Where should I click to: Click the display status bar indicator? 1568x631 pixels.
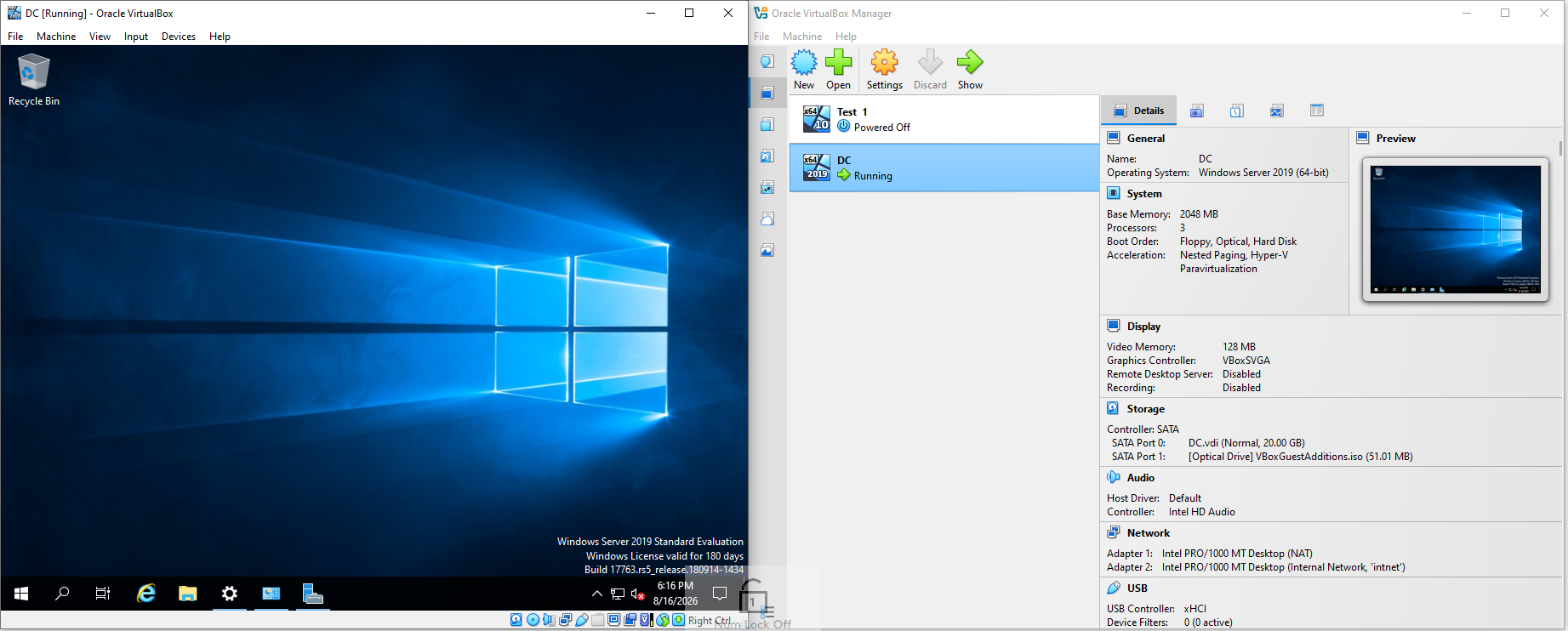pos(614,620)
